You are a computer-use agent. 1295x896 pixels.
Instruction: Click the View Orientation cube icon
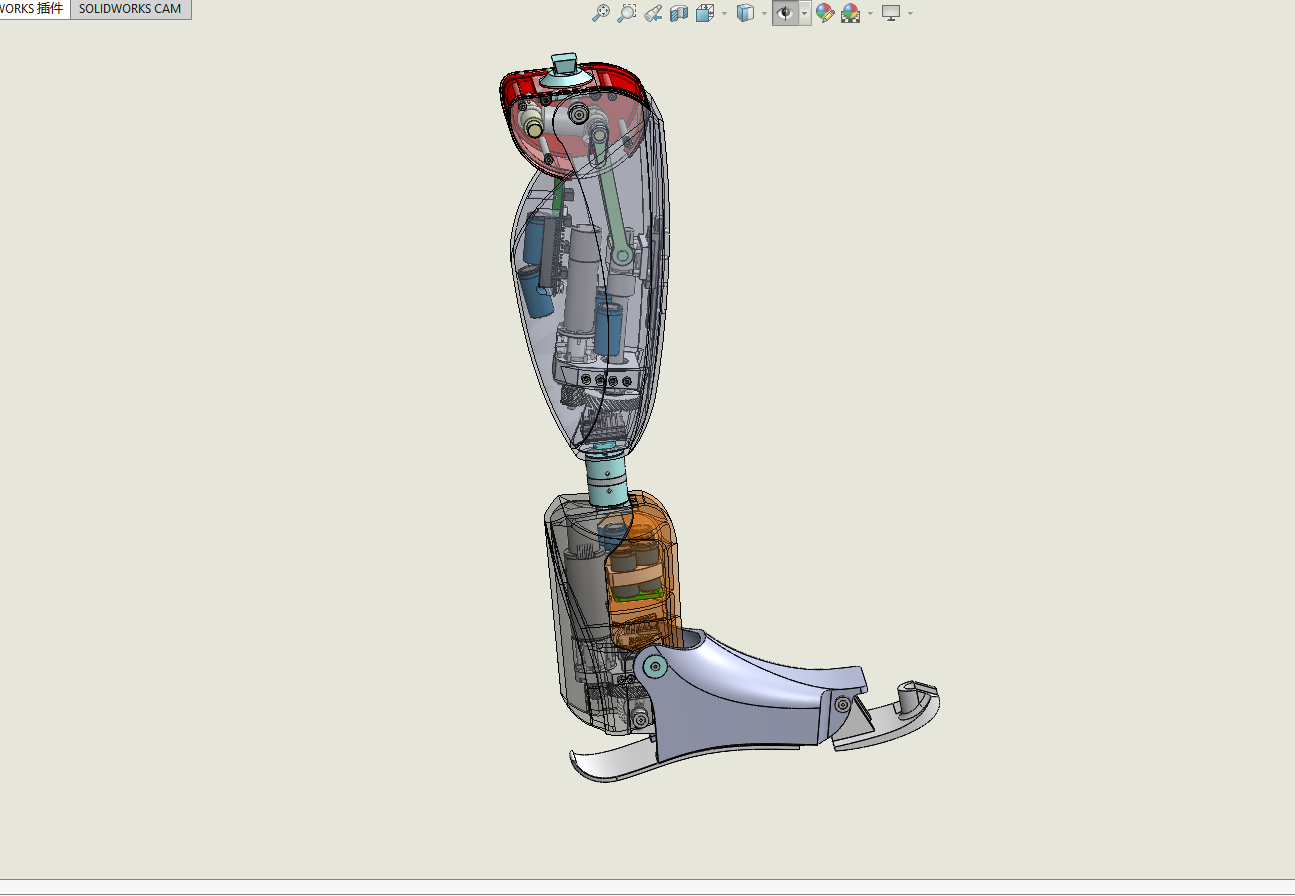pyautogui.click(x=705, y=13)
